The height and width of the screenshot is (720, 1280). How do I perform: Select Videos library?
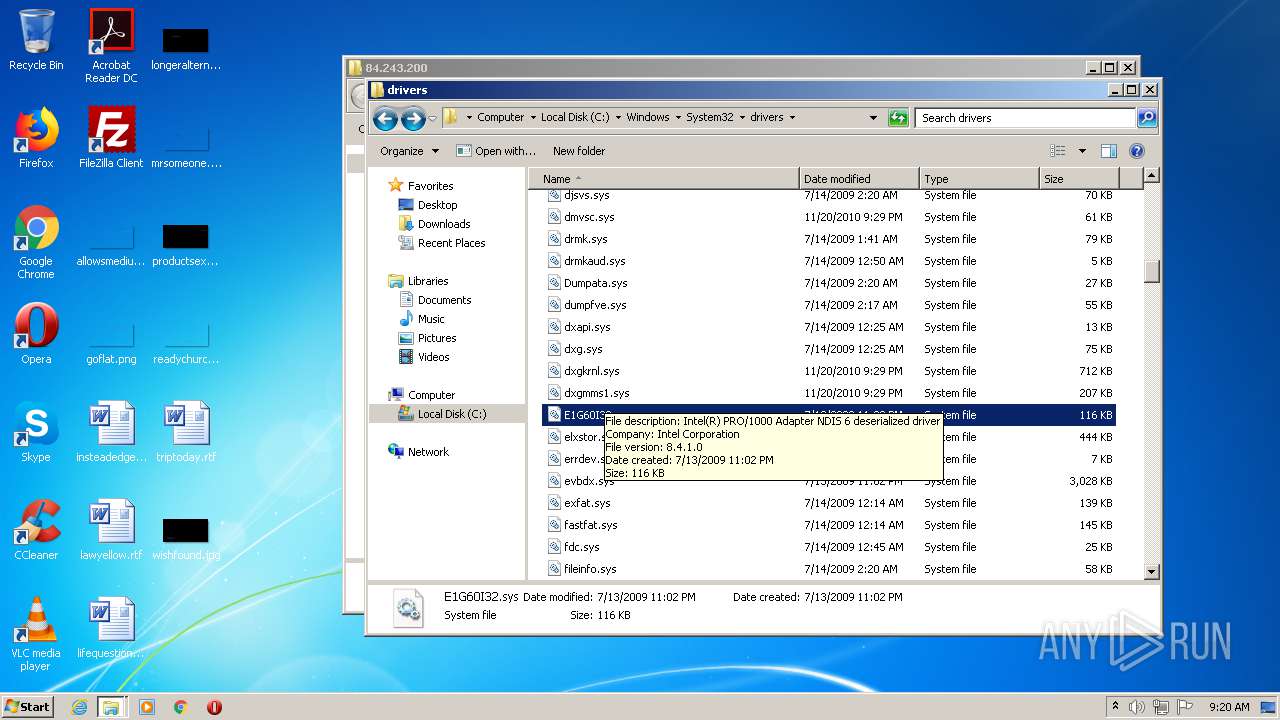coord(433,357)
